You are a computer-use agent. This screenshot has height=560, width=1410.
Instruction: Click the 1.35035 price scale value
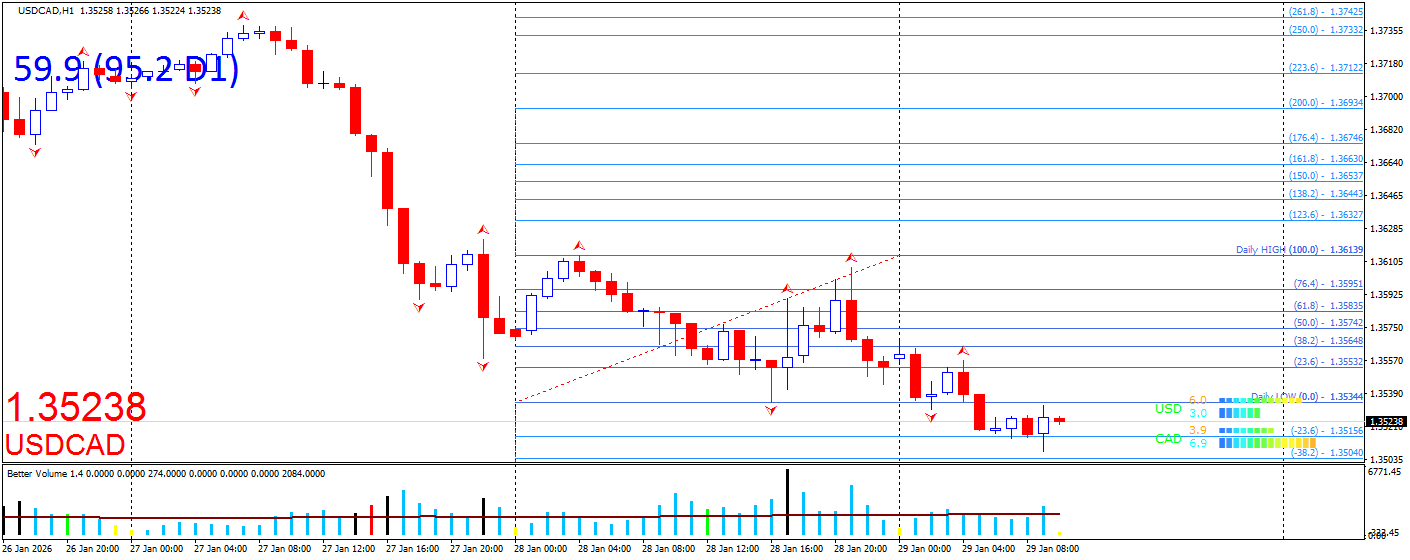tap(1388, 460)
